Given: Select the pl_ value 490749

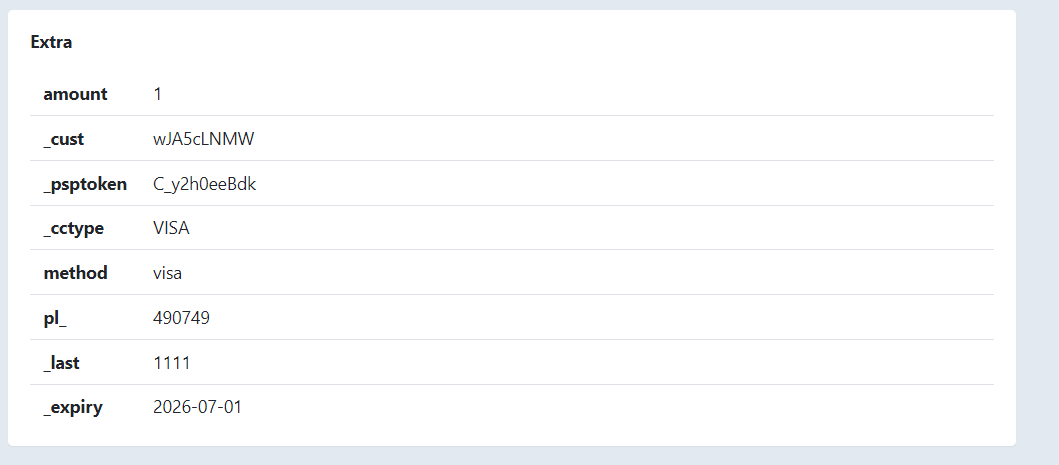Looking at the screenshot, I should click(x=181, y=318).
